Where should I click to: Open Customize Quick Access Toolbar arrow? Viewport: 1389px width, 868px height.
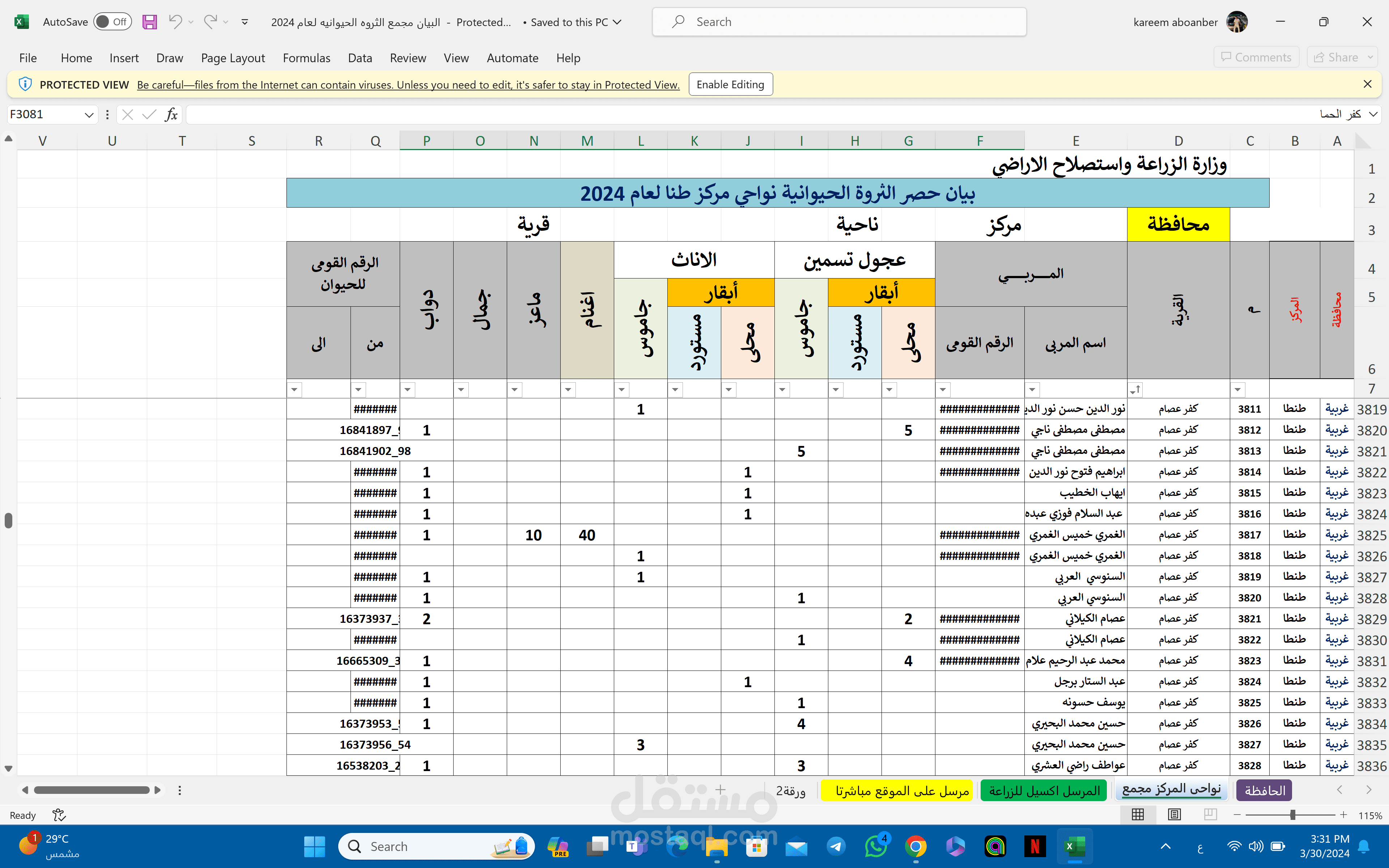coord(245,22)
